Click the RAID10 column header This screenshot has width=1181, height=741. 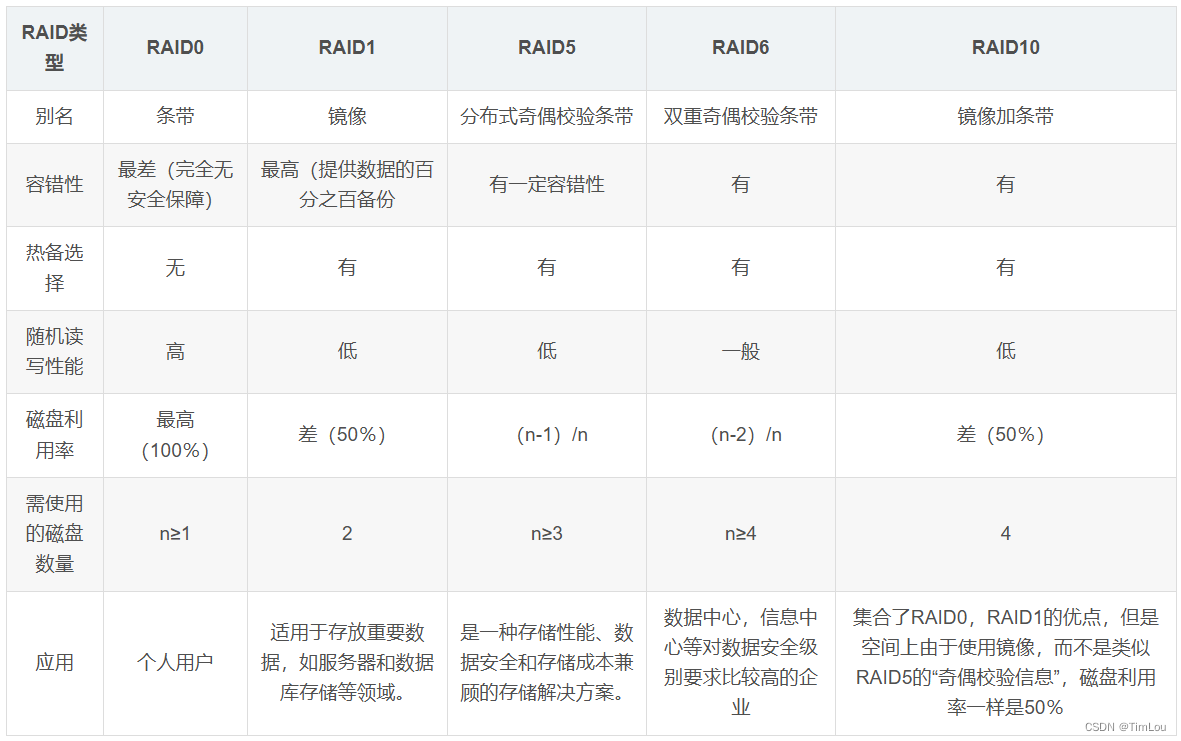[x=1006, y=48]
